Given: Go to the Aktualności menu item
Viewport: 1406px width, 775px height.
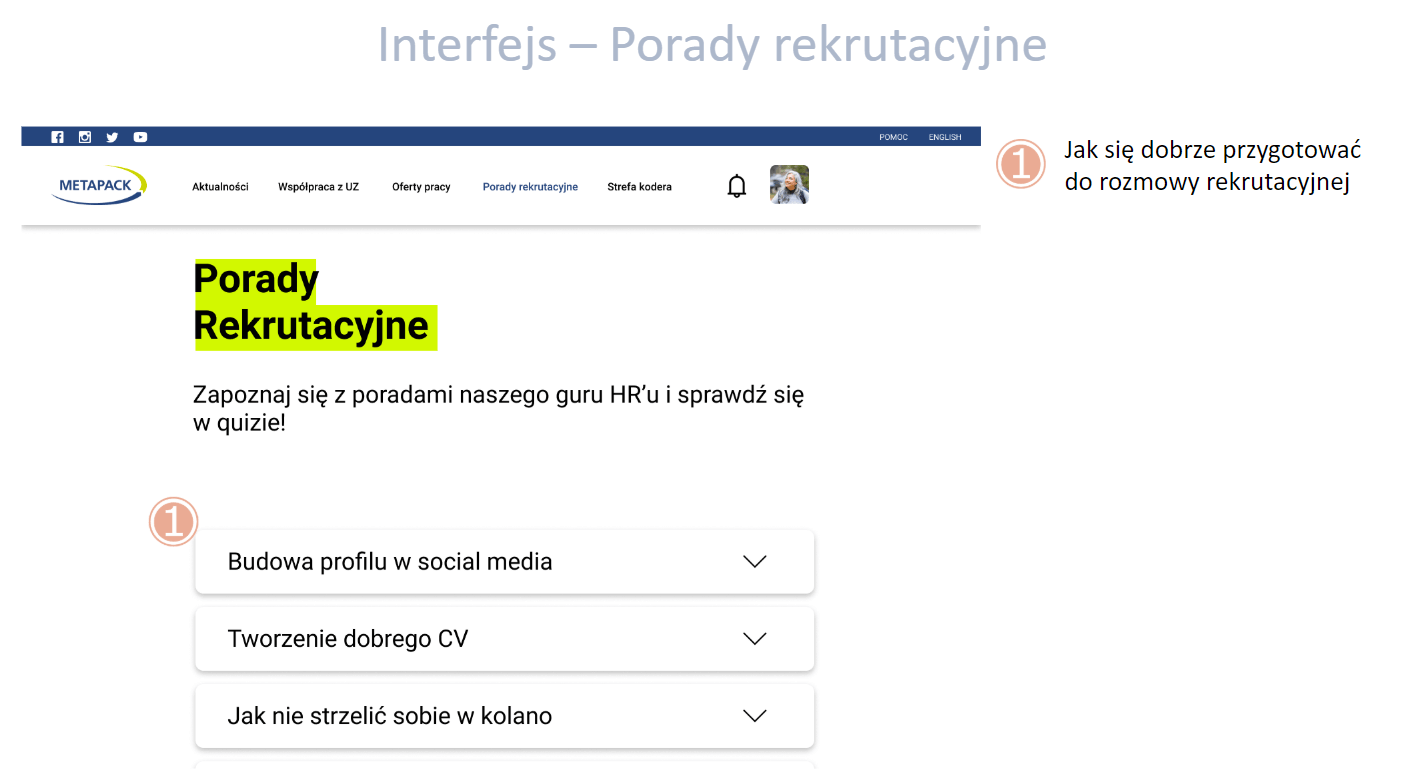Looking at the screenshot, I should tap(220, 187).
